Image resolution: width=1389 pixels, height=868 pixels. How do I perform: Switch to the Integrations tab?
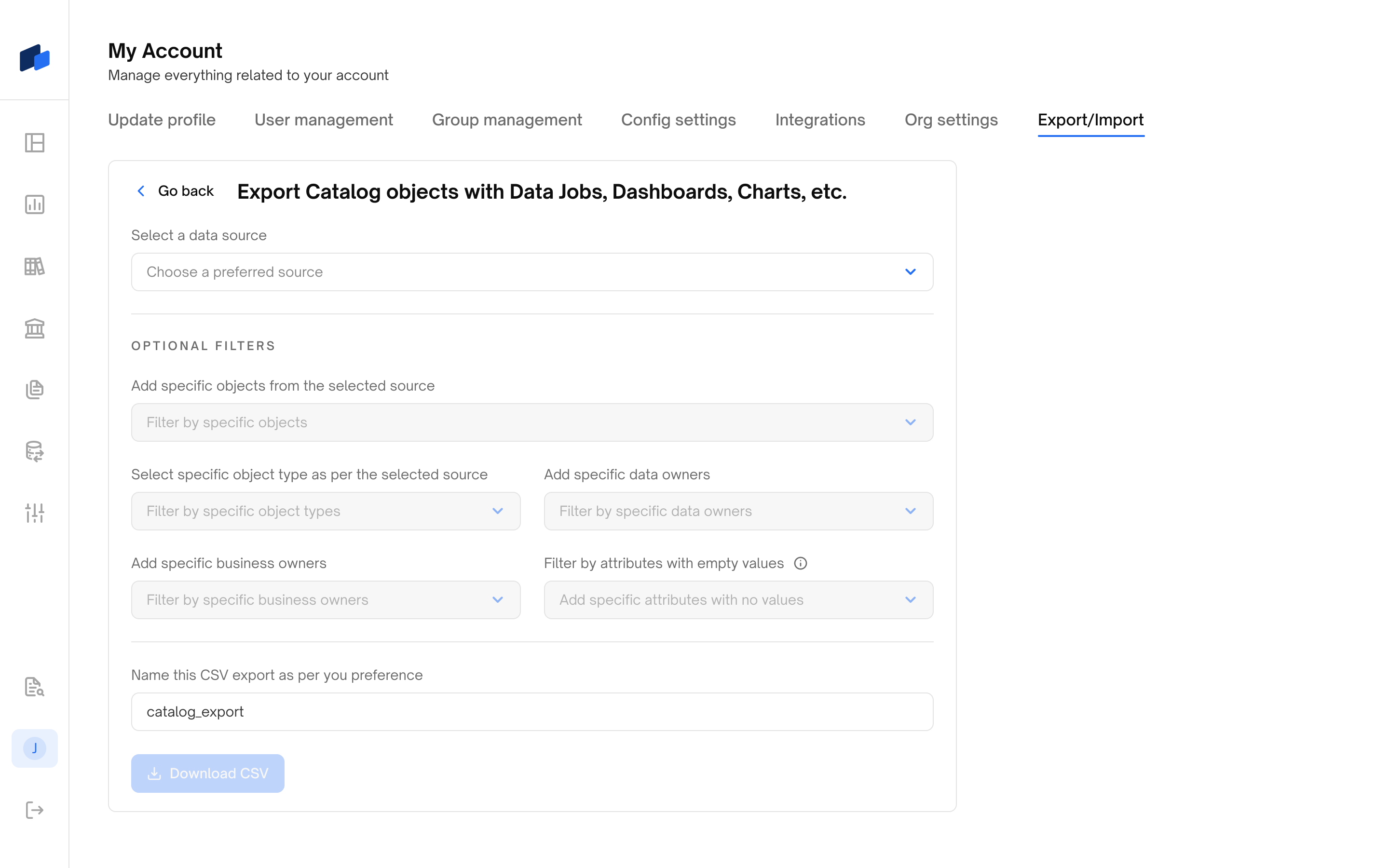819,120
